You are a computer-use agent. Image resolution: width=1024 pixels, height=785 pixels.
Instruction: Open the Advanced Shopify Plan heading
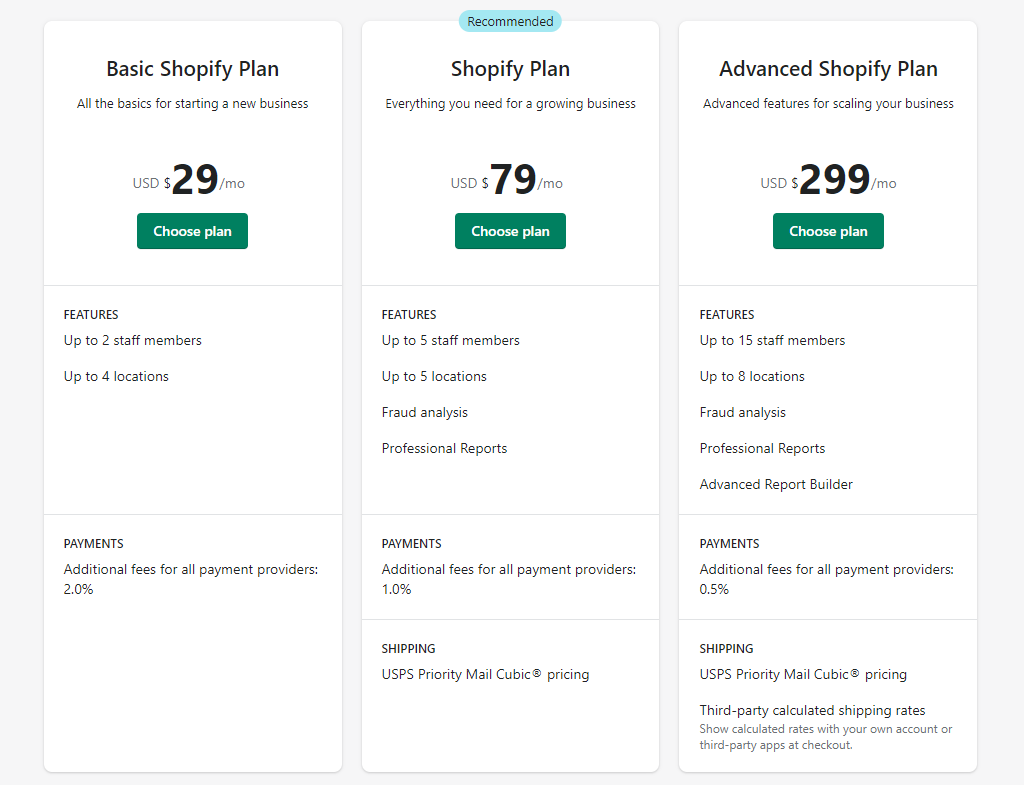pyautogui.click(x=828, y=68)
